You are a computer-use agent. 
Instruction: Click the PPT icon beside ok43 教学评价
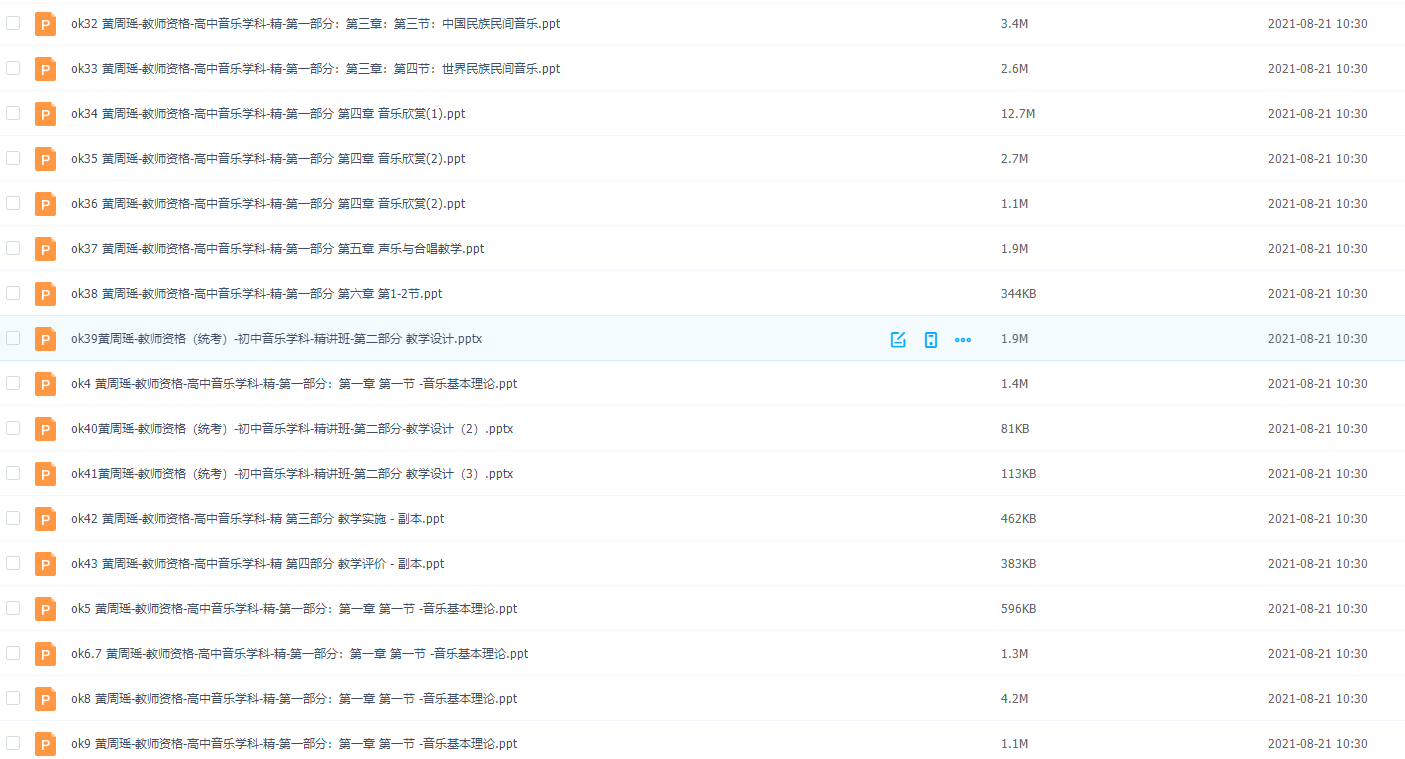tap(45, 563)
